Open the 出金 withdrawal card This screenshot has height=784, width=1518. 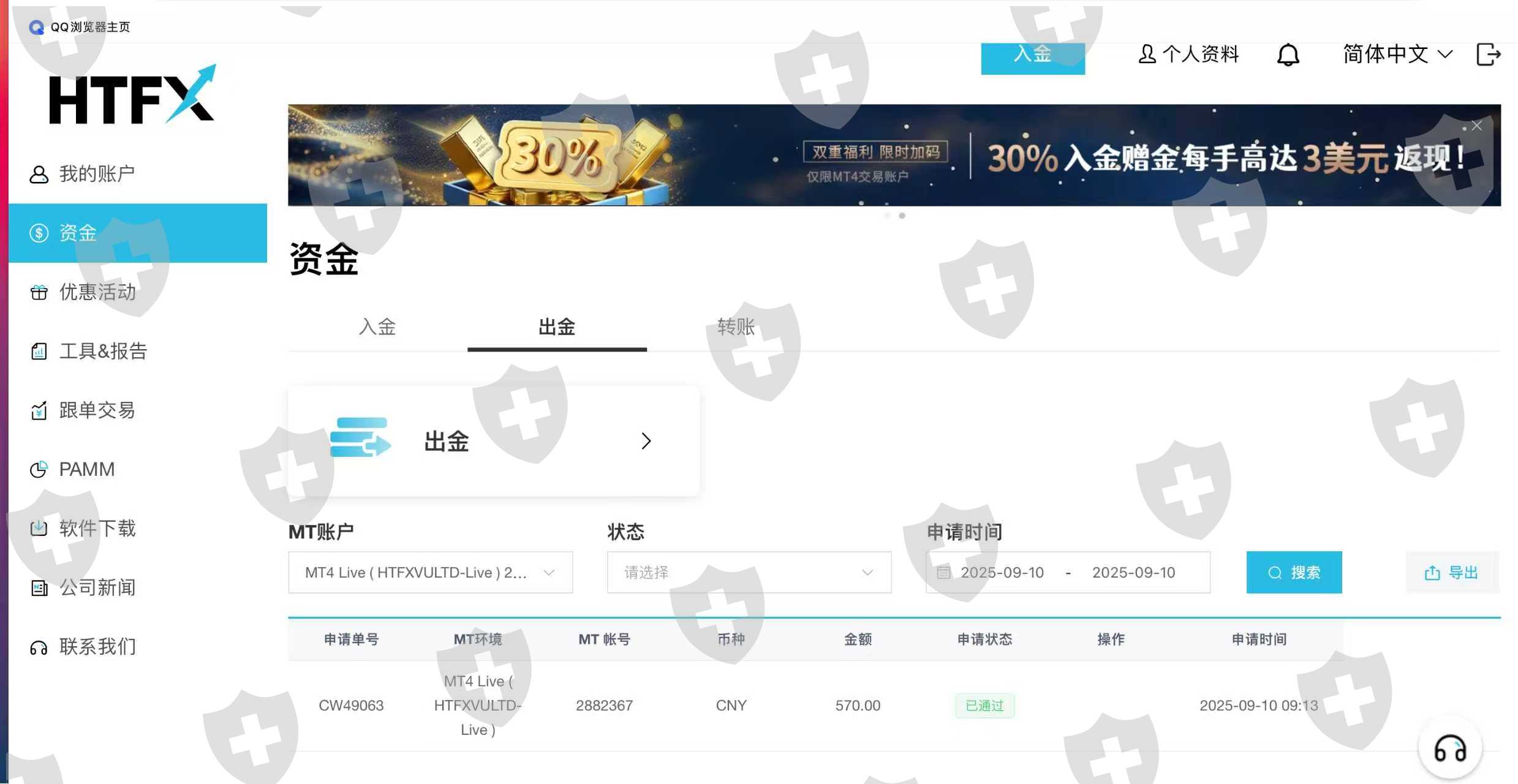coord(493,441)
